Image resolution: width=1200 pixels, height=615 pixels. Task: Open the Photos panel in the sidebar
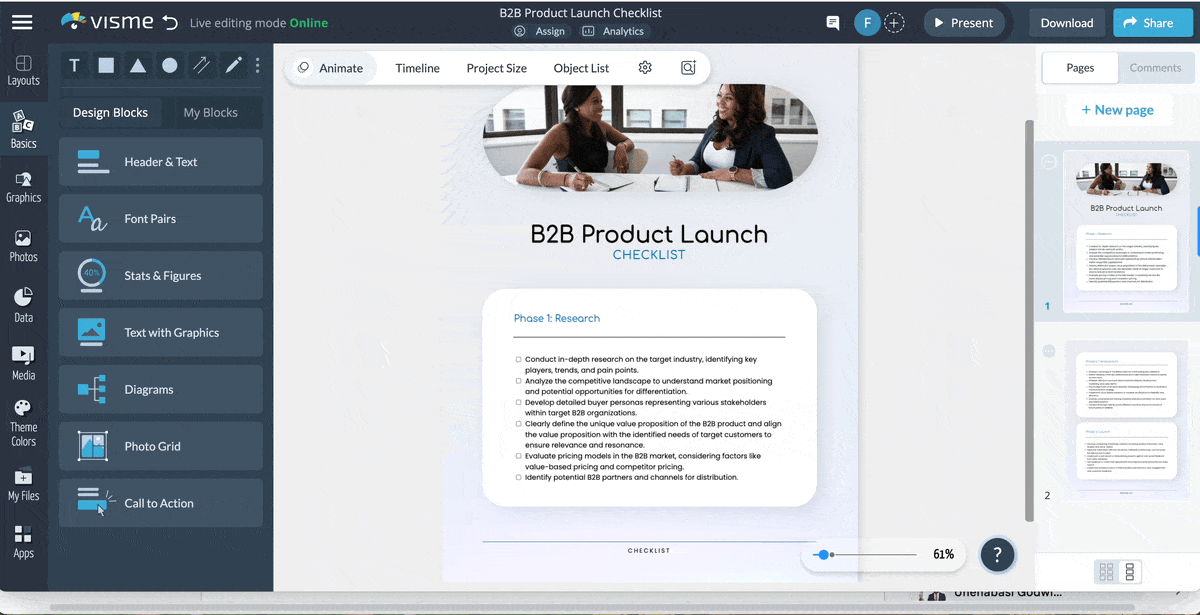24,245
